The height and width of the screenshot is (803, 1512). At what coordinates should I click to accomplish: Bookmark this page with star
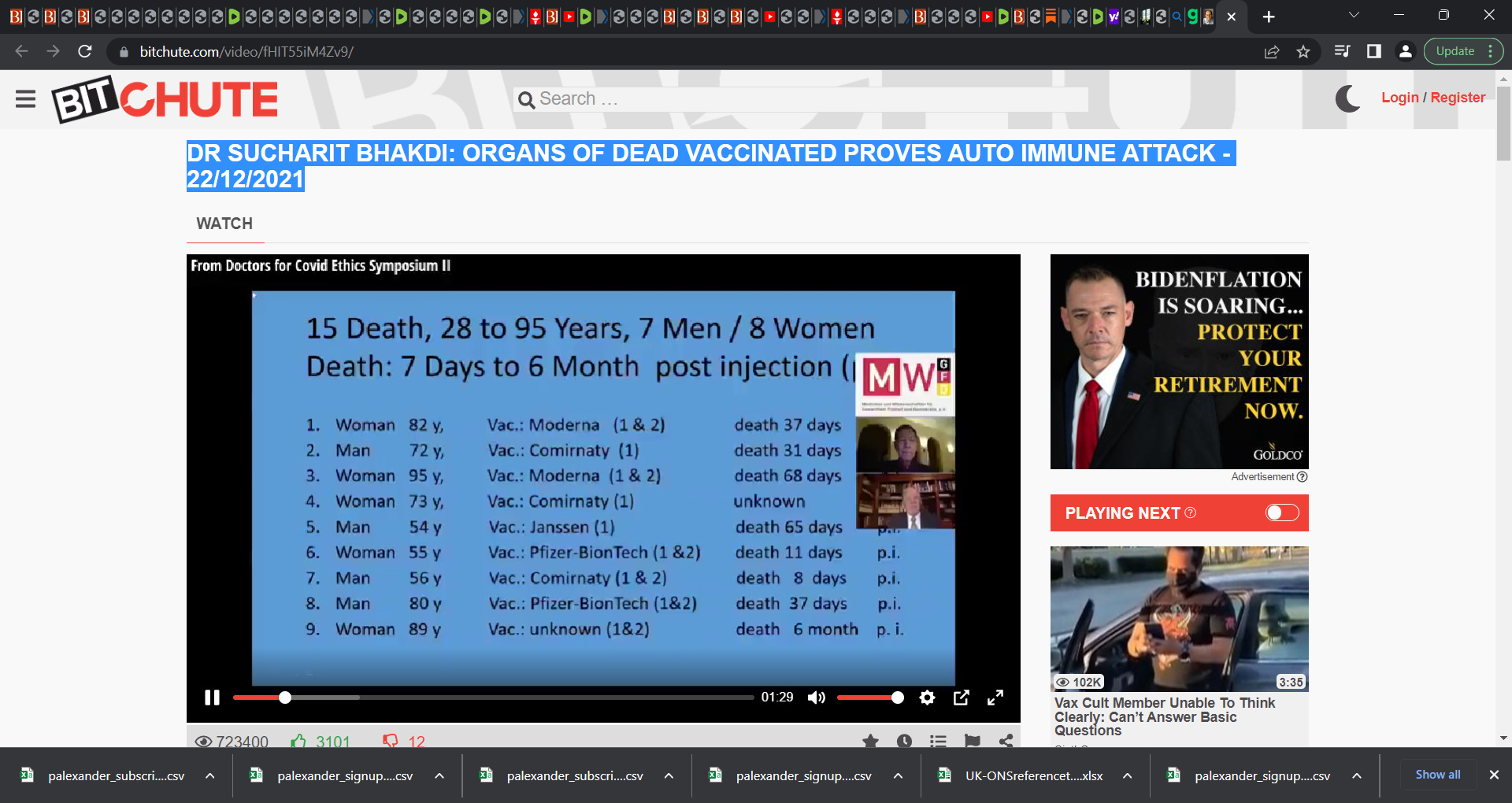tap(1303, 52)
